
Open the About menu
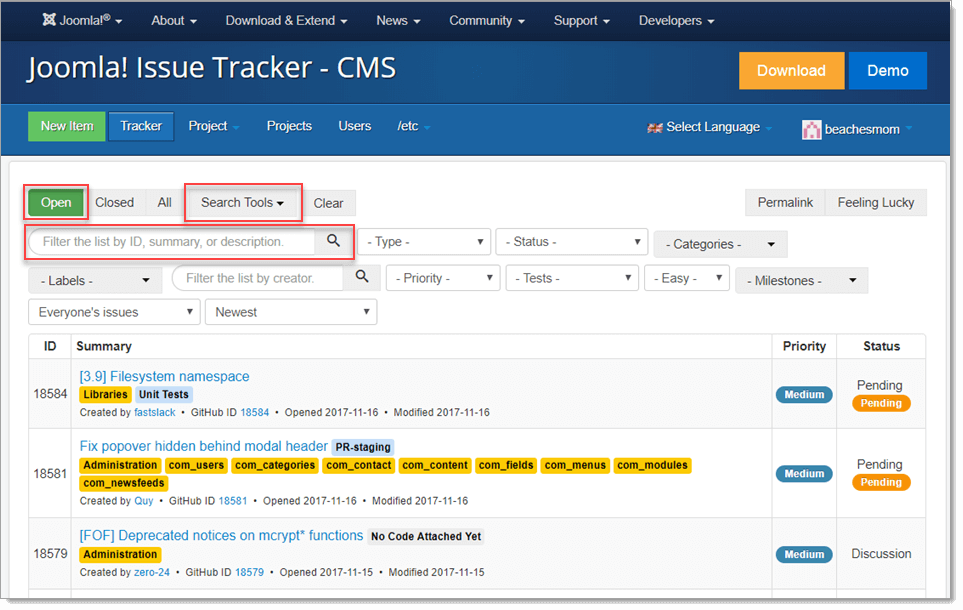click(x=174, y=21)
